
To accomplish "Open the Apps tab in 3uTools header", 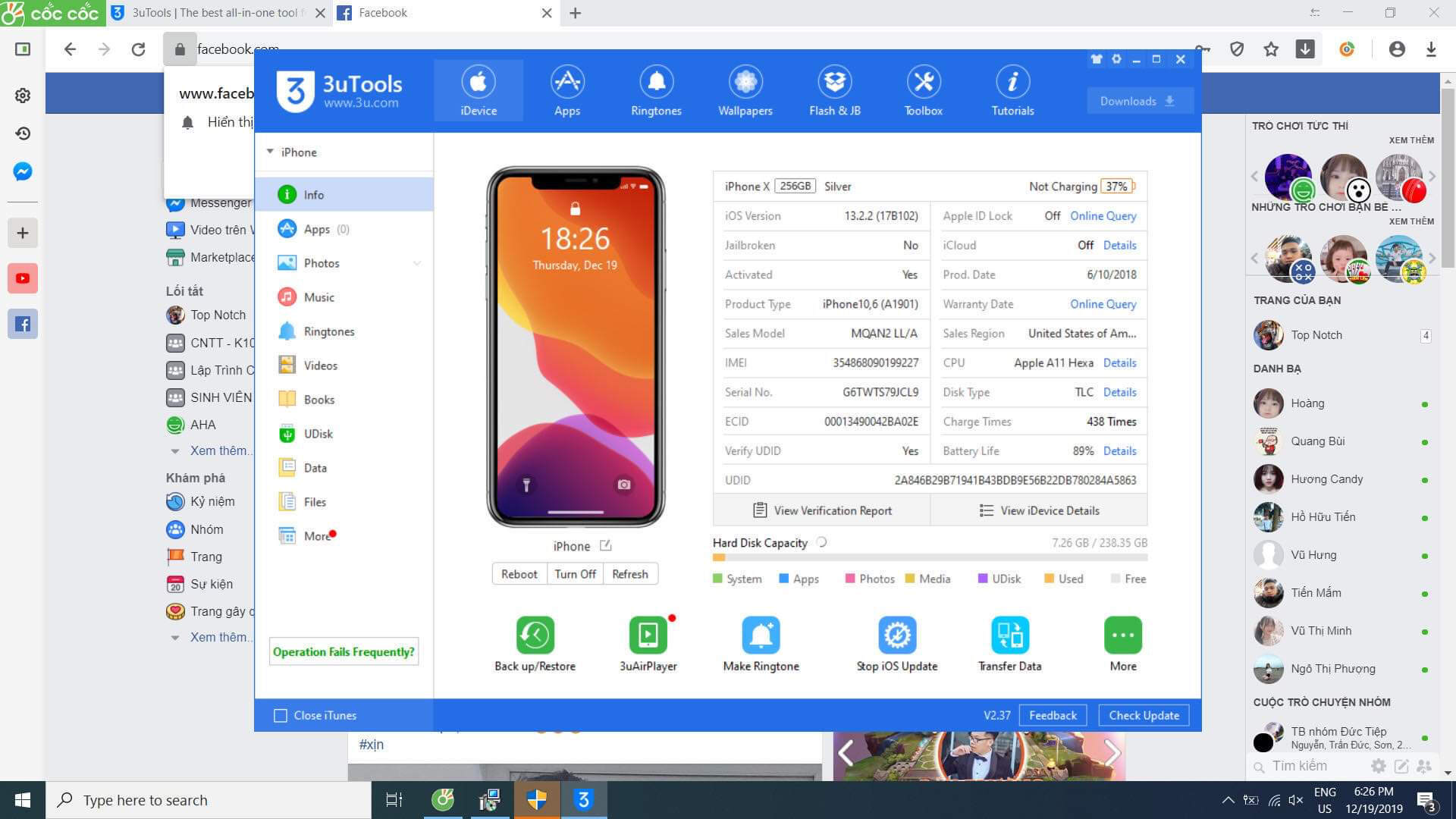I will click(x=566, y=91).
